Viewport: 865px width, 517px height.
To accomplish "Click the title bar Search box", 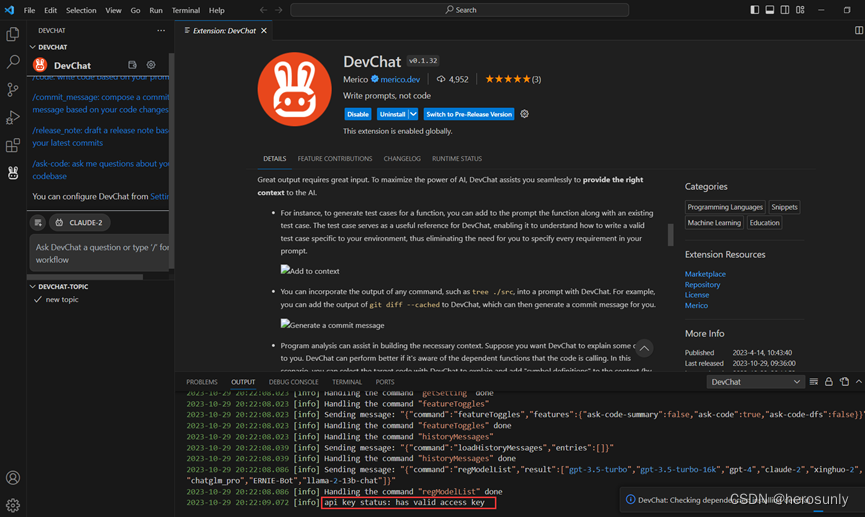I will tap(460, 10).
